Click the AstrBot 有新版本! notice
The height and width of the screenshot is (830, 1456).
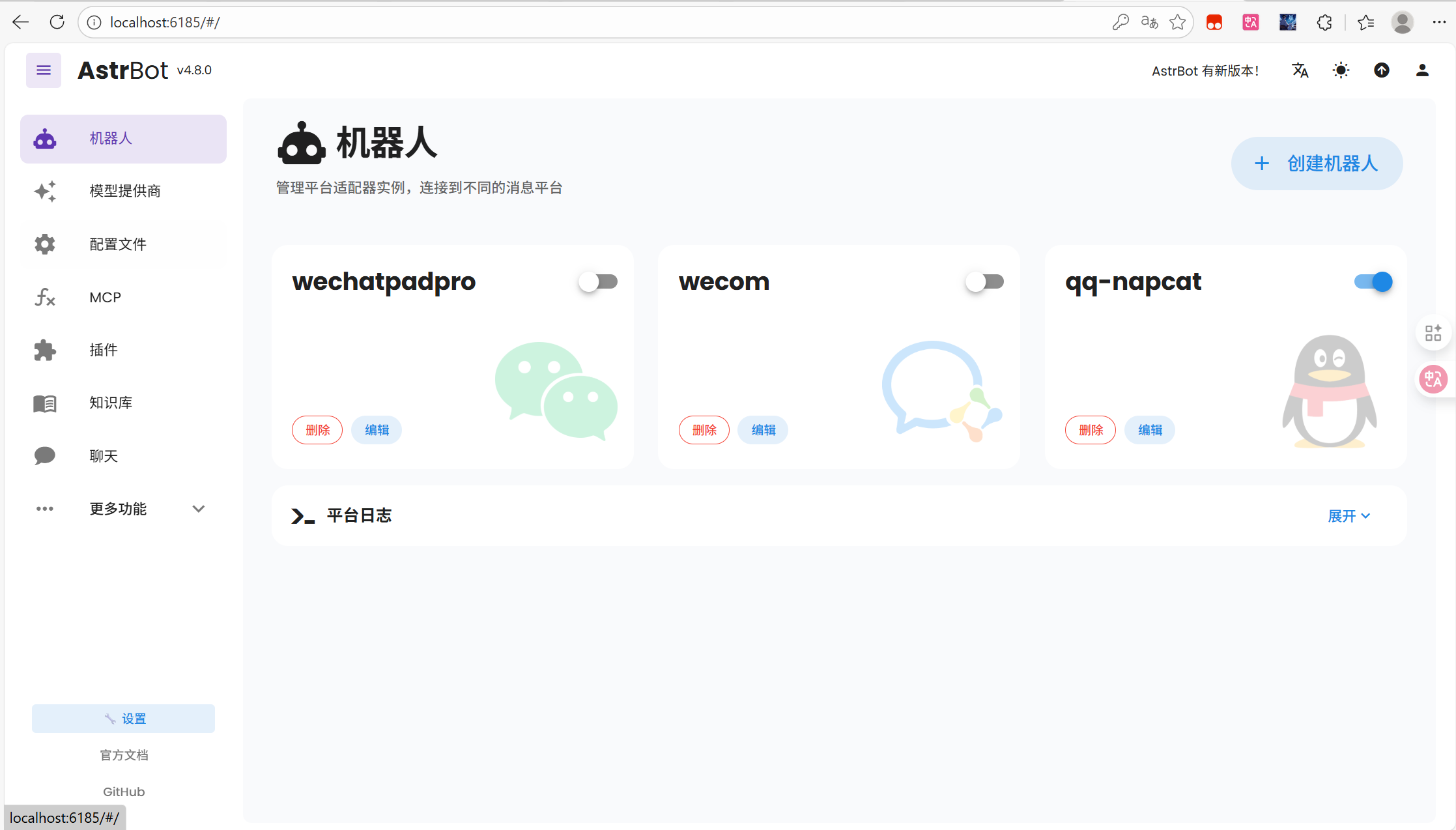[1205, 70]
